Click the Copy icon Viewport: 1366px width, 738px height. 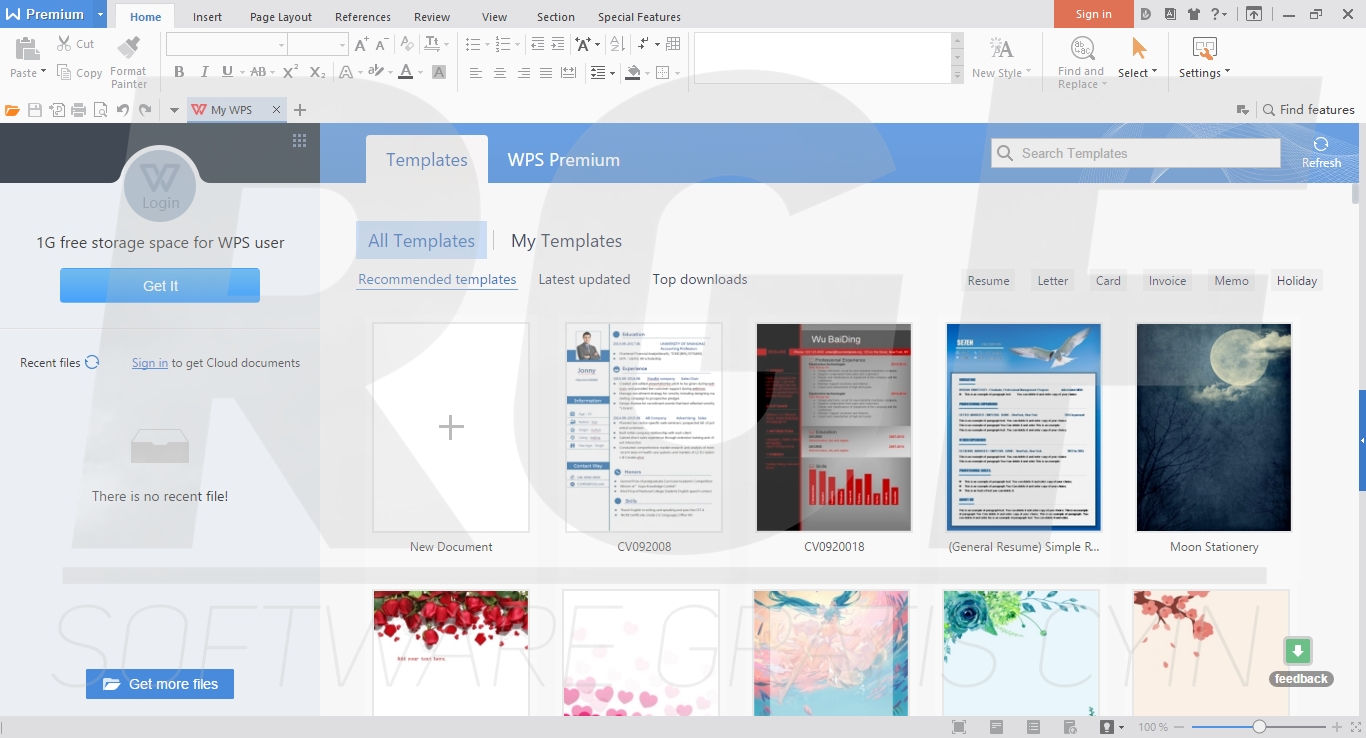point(64,72)
